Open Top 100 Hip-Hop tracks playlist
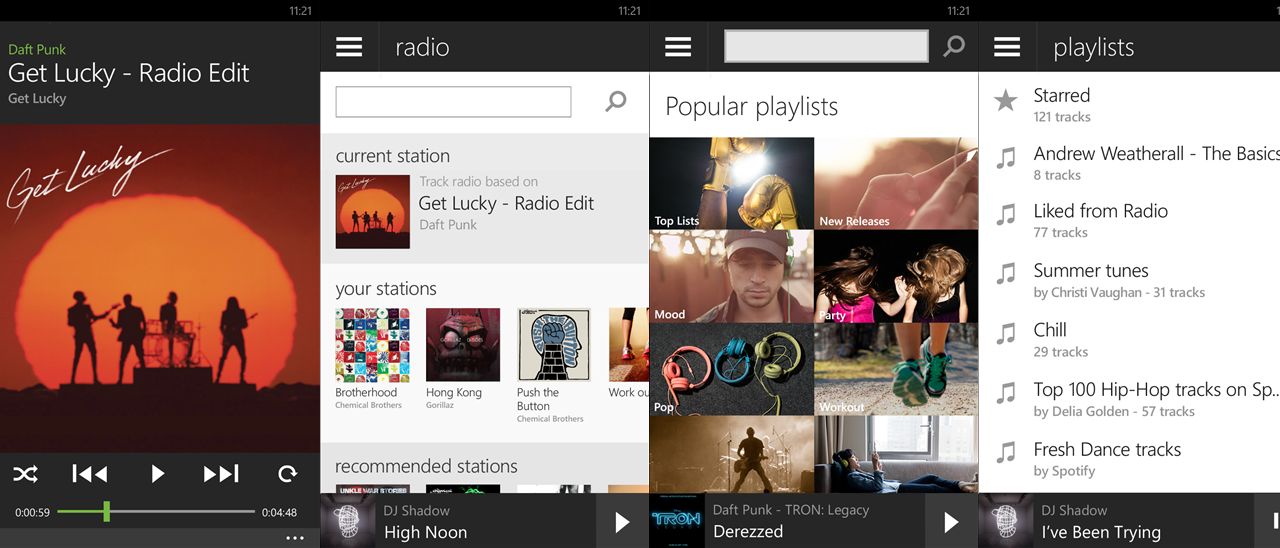 click(x=1129, y=399)
